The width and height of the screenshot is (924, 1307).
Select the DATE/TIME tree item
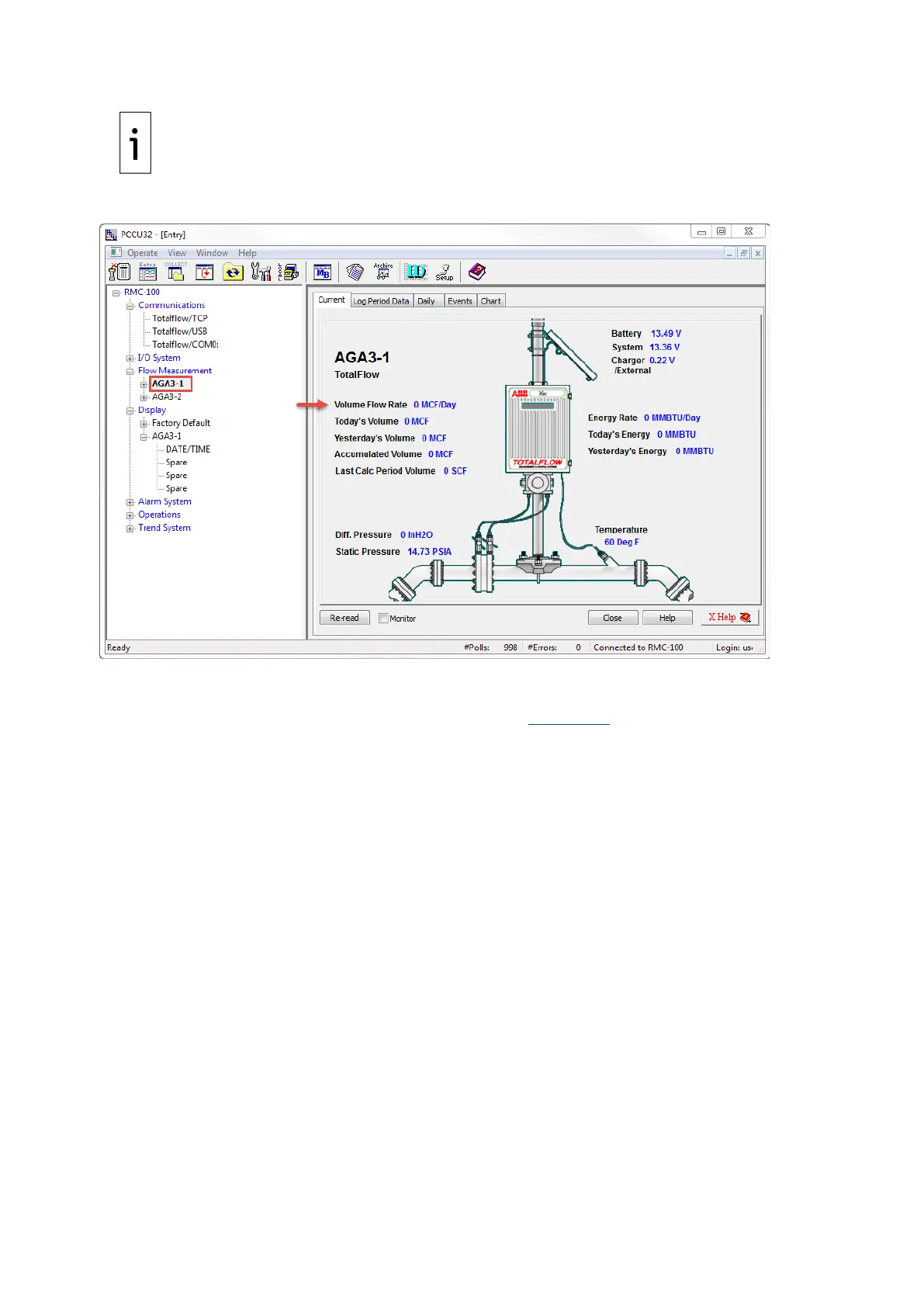coord(188,449)
